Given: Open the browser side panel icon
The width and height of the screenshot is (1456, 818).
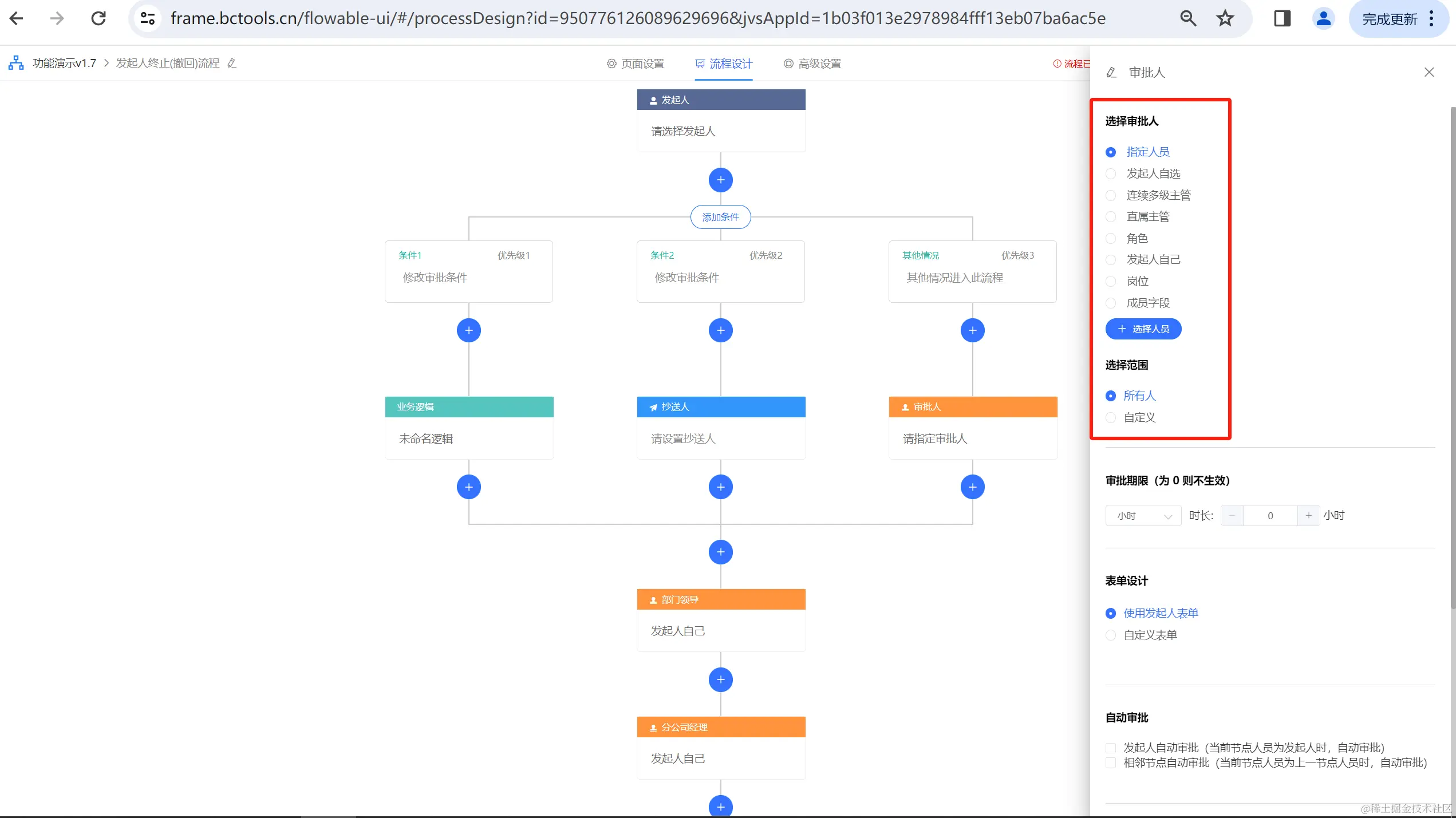Looking at the screenshot, I should [1282, 18].
